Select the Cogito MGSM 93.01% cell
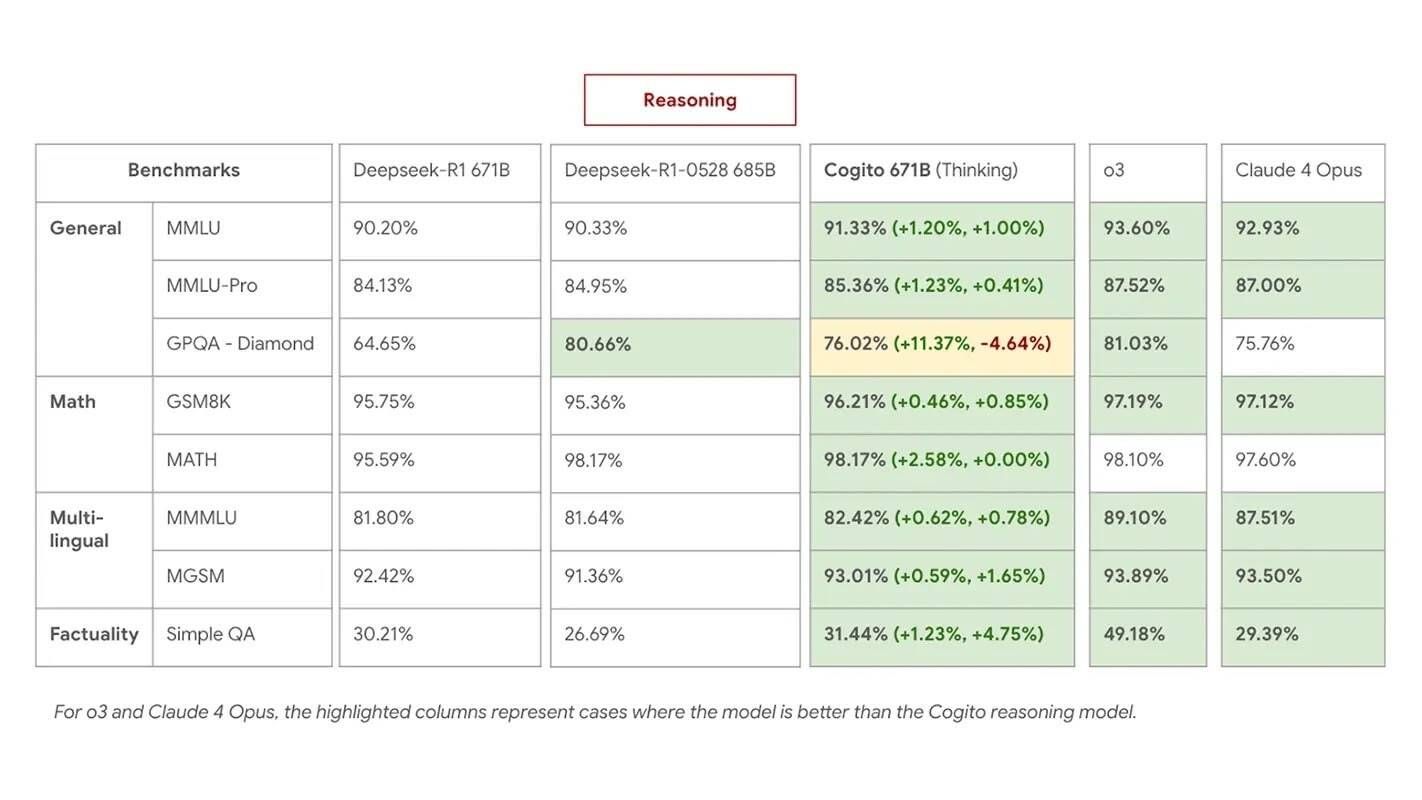The width and height of the screenshot is (1422, 800). click(941, 577)
